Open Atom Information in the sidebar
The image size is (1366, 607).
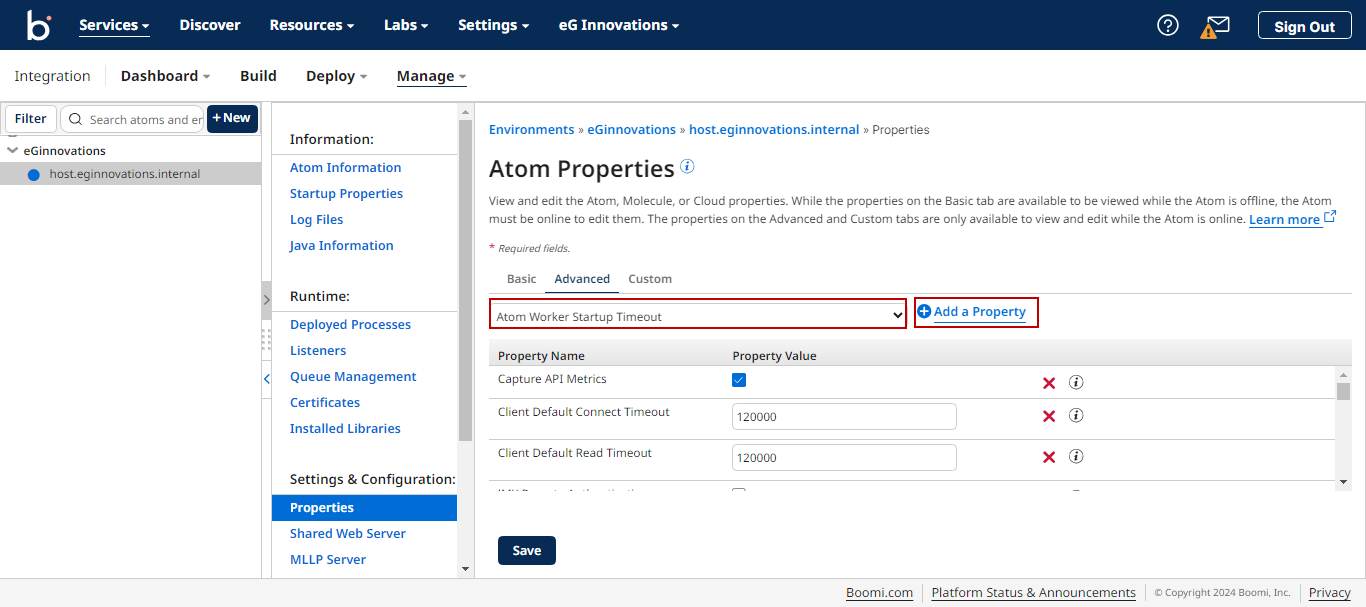tap(346, 168)
